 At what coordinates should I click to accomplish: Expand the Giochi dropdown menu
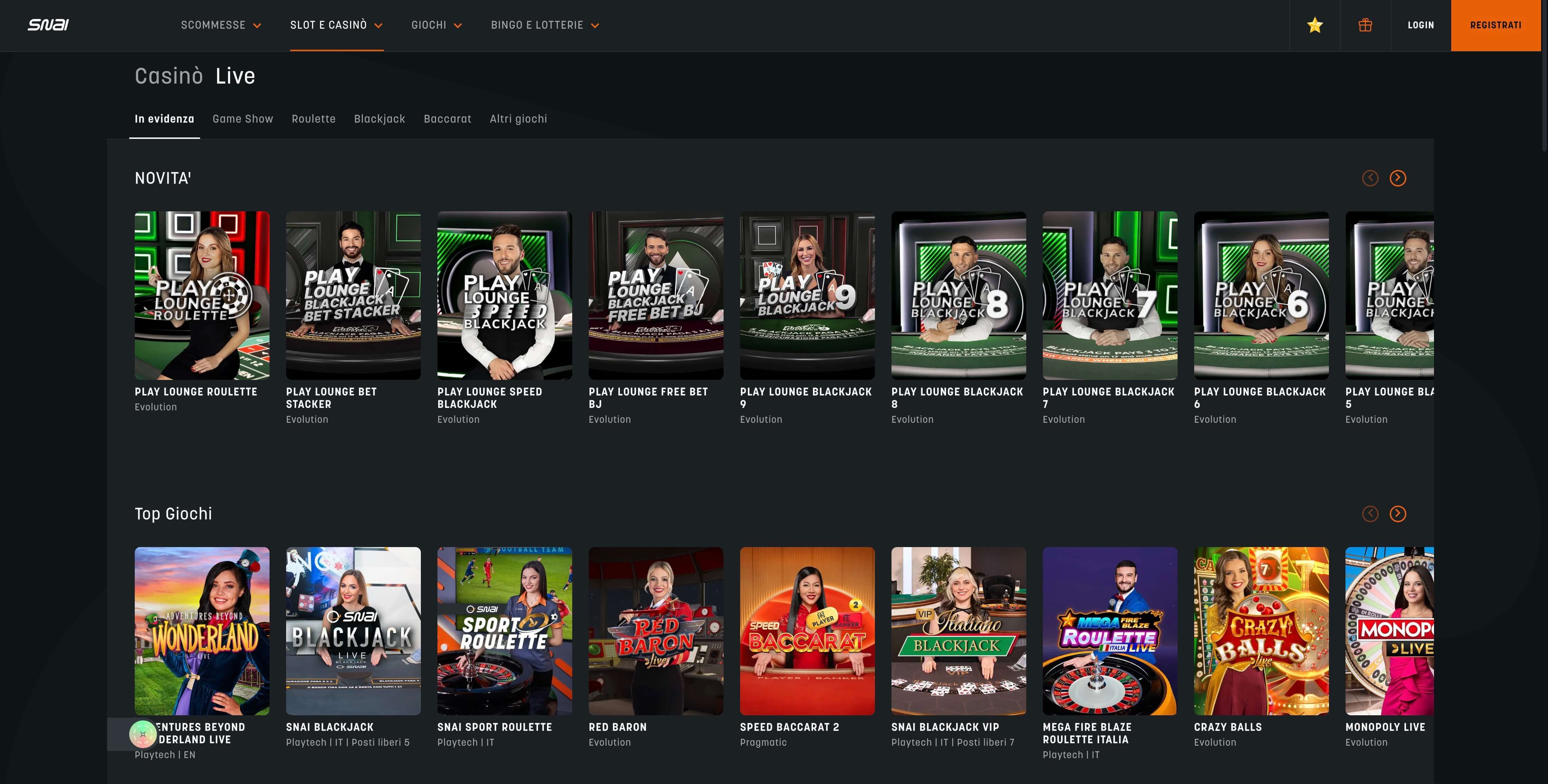[436, 25]
